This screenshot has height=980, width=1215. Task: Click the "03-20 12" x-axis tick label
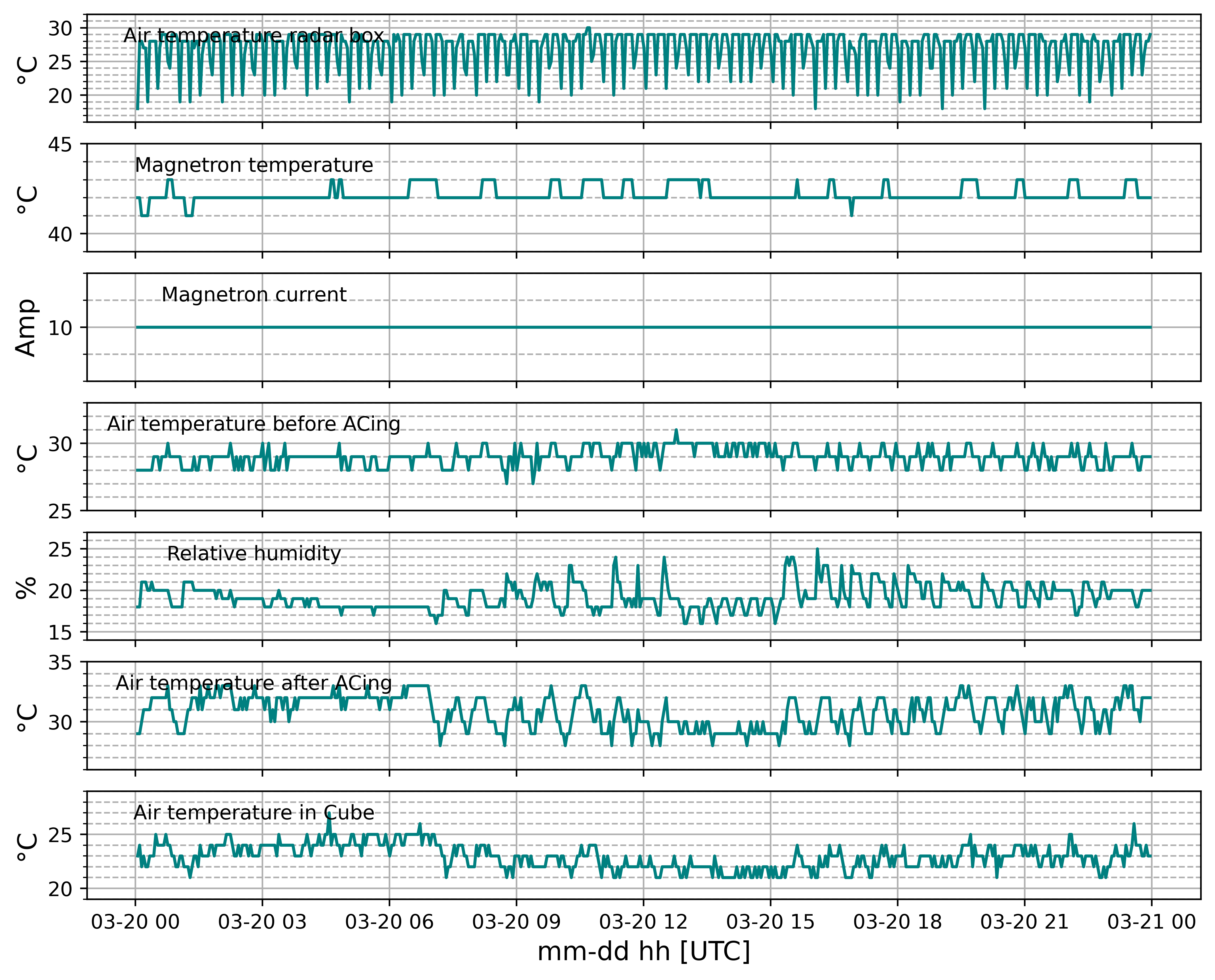pyautogui.click(x=643, y=922)
